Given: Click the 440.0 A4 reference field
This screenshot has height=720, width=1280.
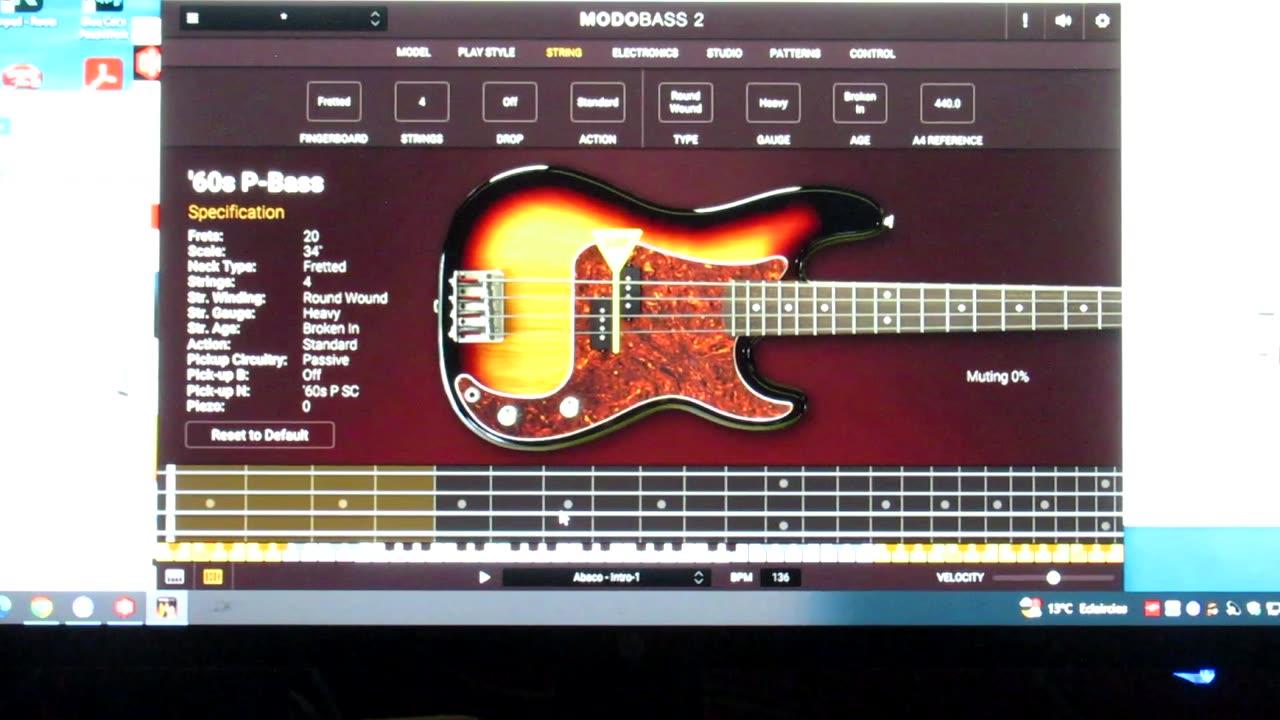Looking at the screenshot, I should pyautogui.click(x=947, y=102).
